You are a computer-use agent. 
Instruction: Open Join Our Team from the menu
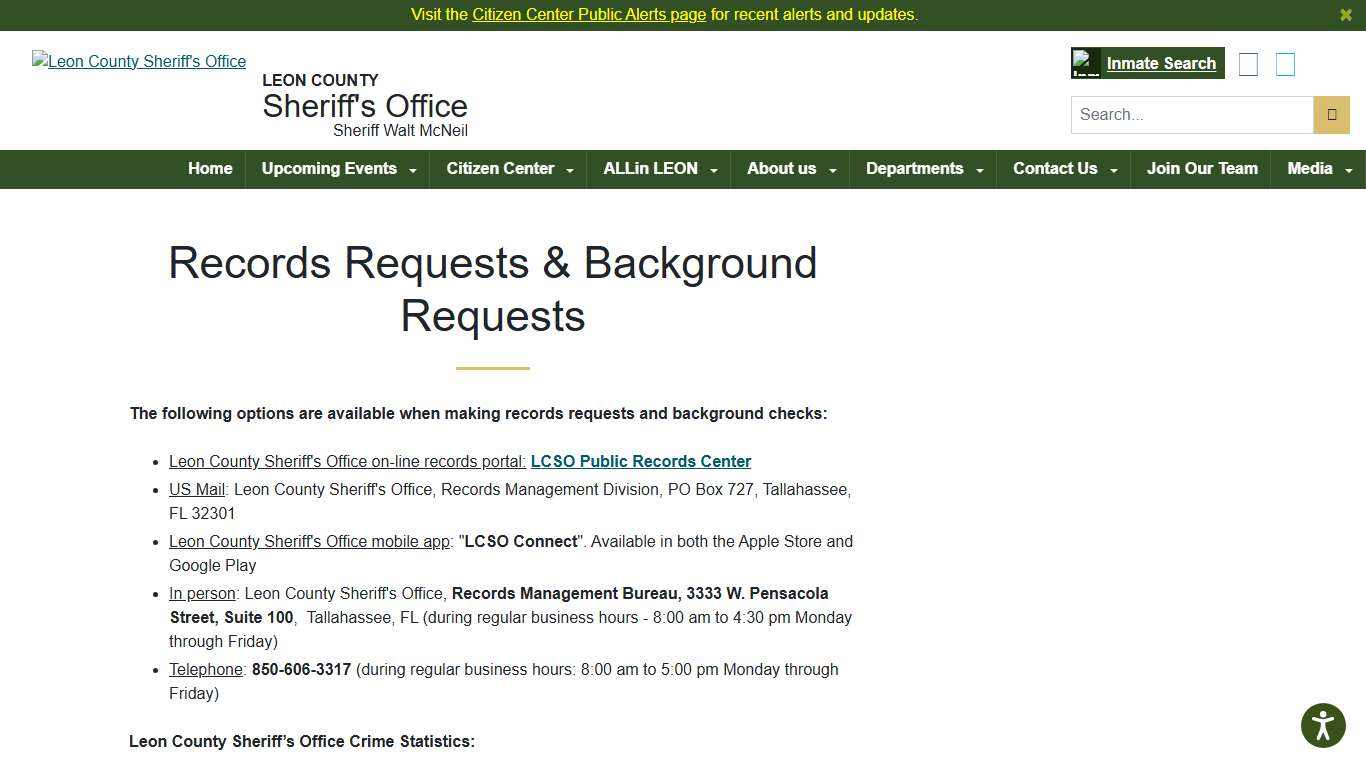click(1202, 169)
